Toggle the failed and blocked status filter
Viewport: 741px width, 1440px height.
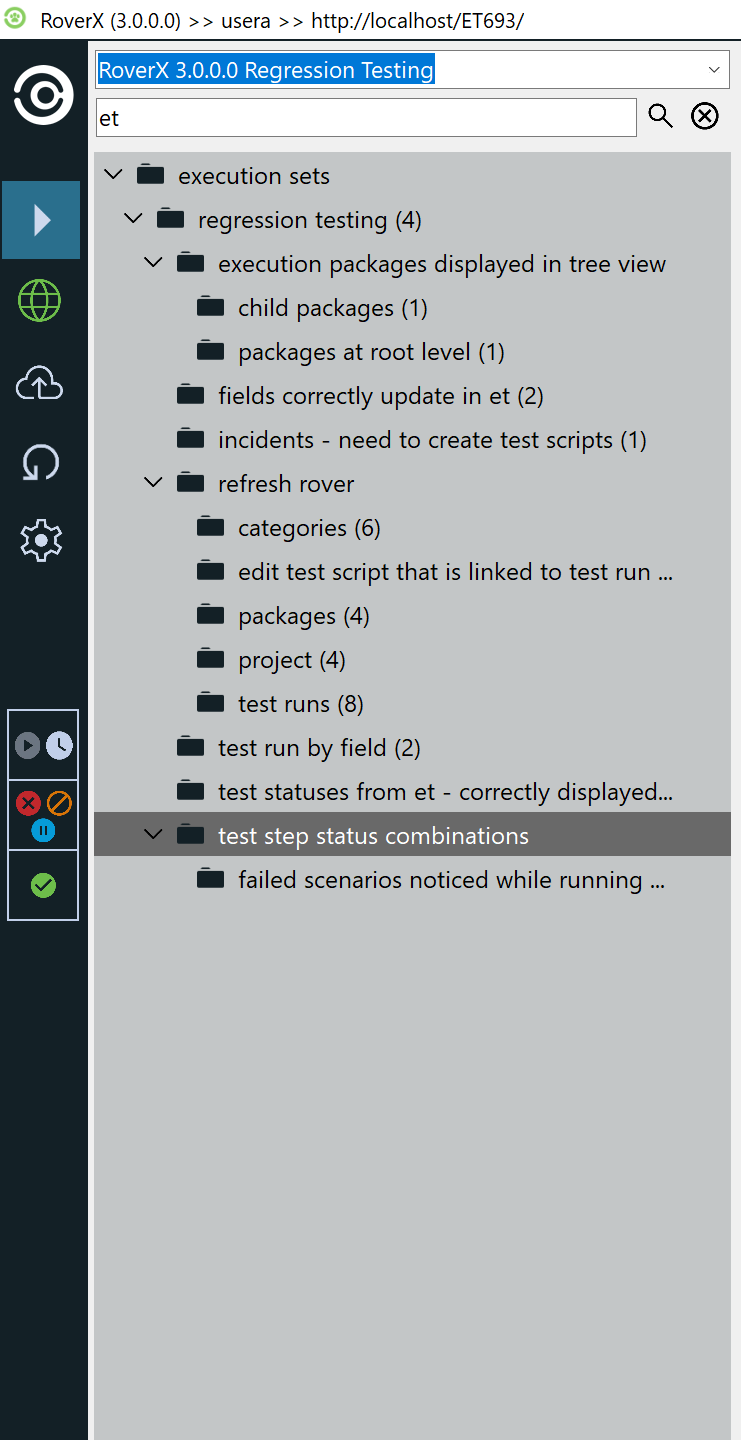click(43, 815)
